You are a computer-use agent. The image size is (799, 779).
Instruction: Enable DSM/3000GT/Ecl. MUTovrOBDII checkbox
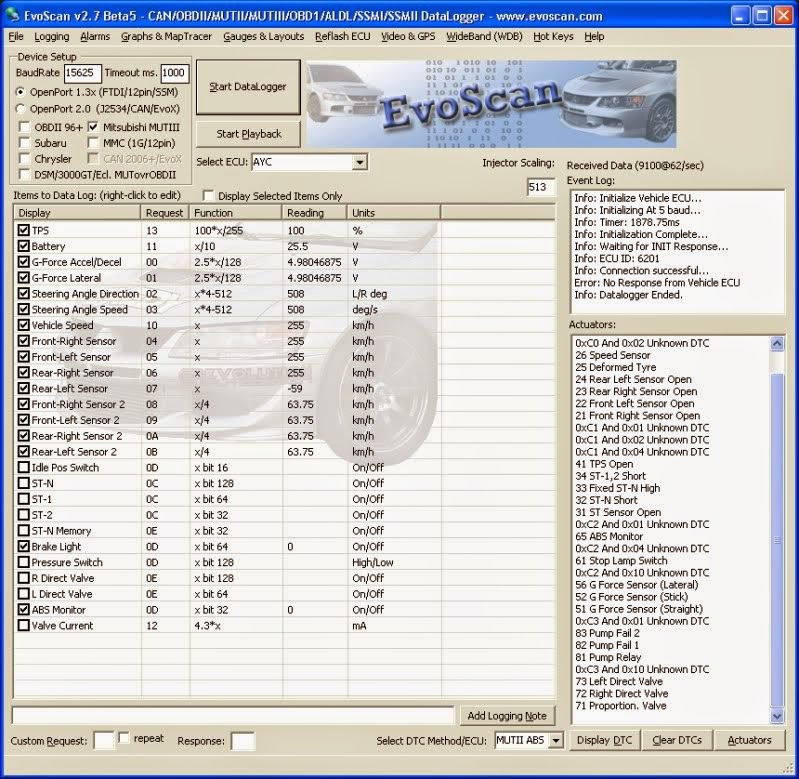tap(24, 174)
